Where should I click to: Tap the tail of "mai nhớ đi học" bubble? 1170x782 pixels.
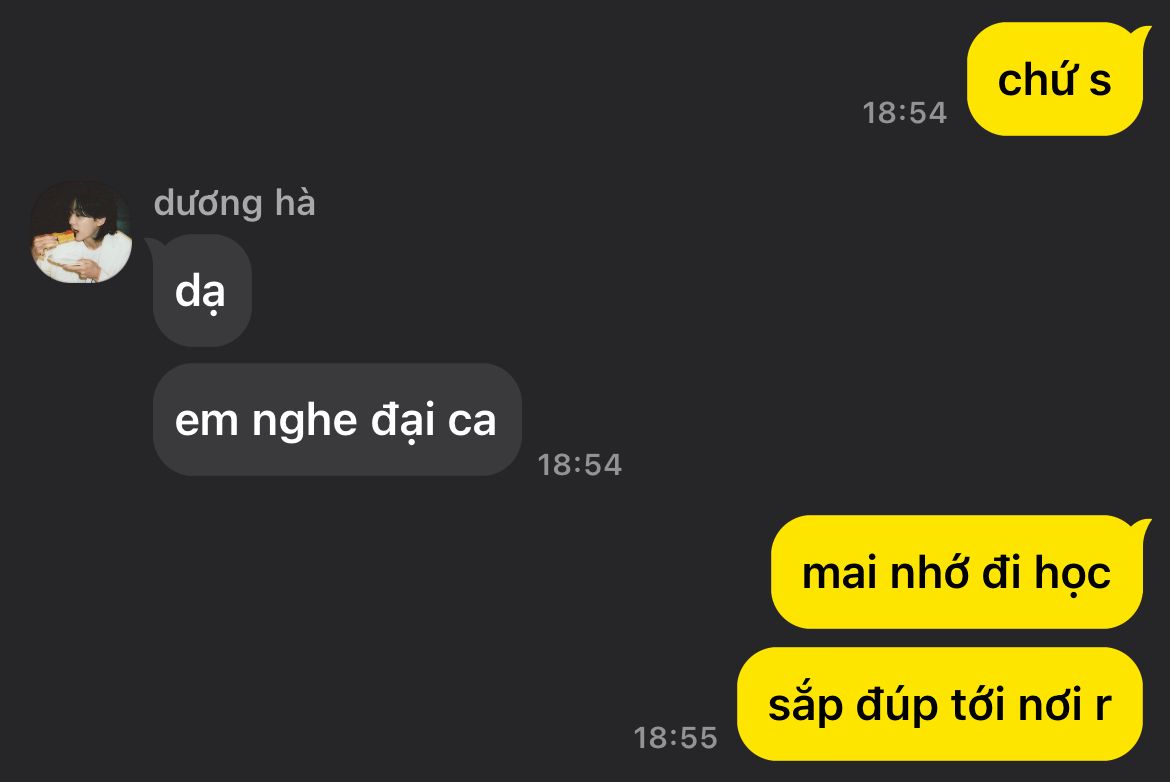[x=1142, y=528]
